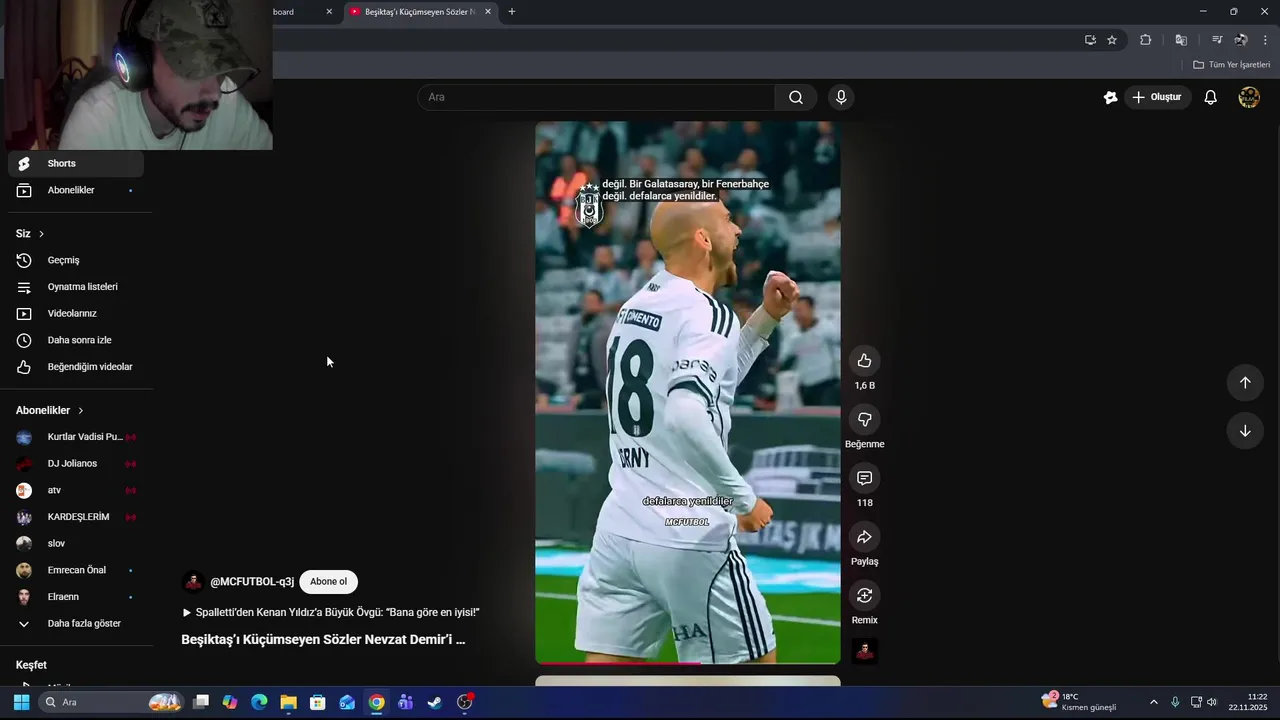This screenshot has width=1280, height=720.
Task: Open the Chrome profile avatar
Action: click(1241, 40)
